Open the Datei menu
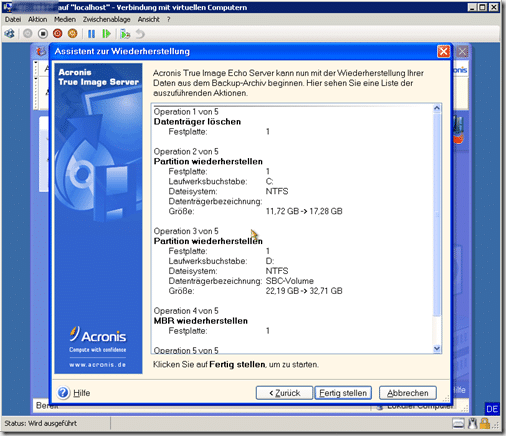 [13, 19]
